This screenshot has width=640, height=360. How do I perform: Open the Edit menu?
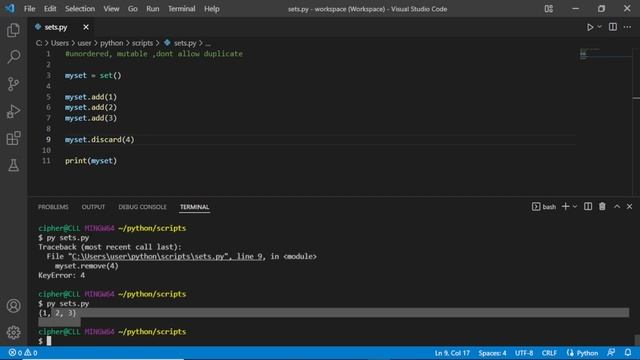tap(50, 9)
